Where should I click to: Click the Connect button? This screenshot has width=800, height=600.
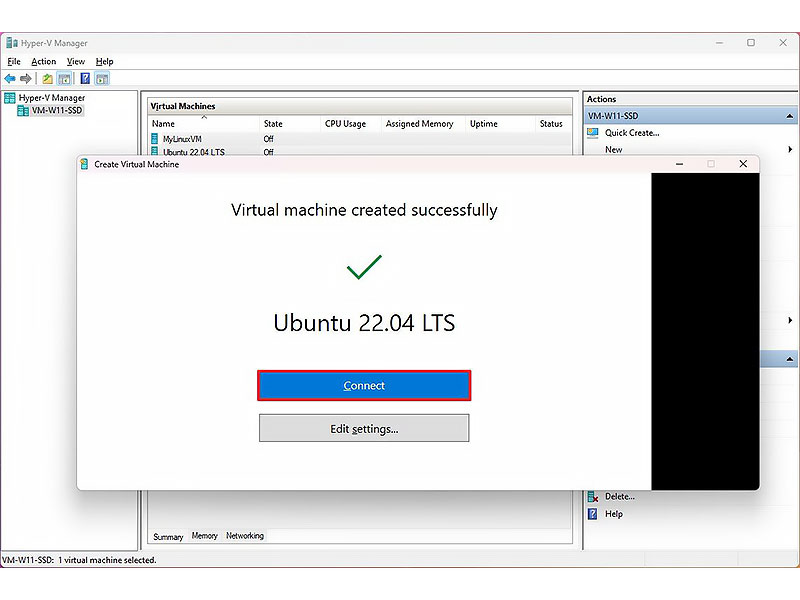coord(364,385)
